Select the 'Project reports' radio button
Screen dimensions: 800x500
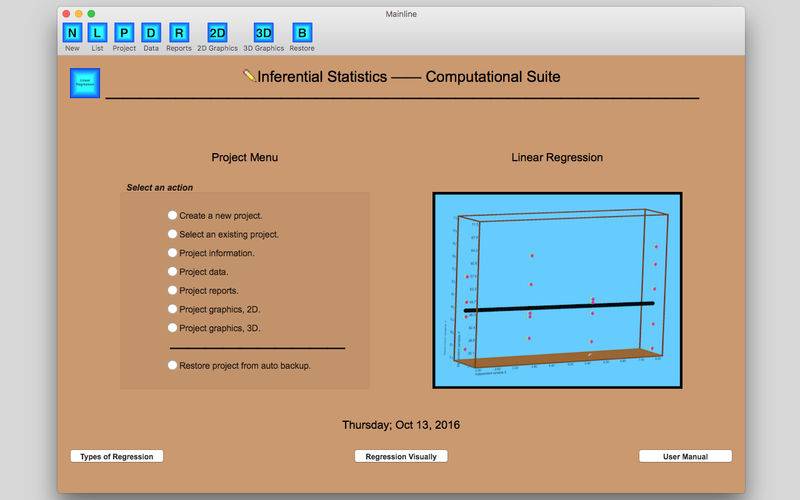(173, 290)
